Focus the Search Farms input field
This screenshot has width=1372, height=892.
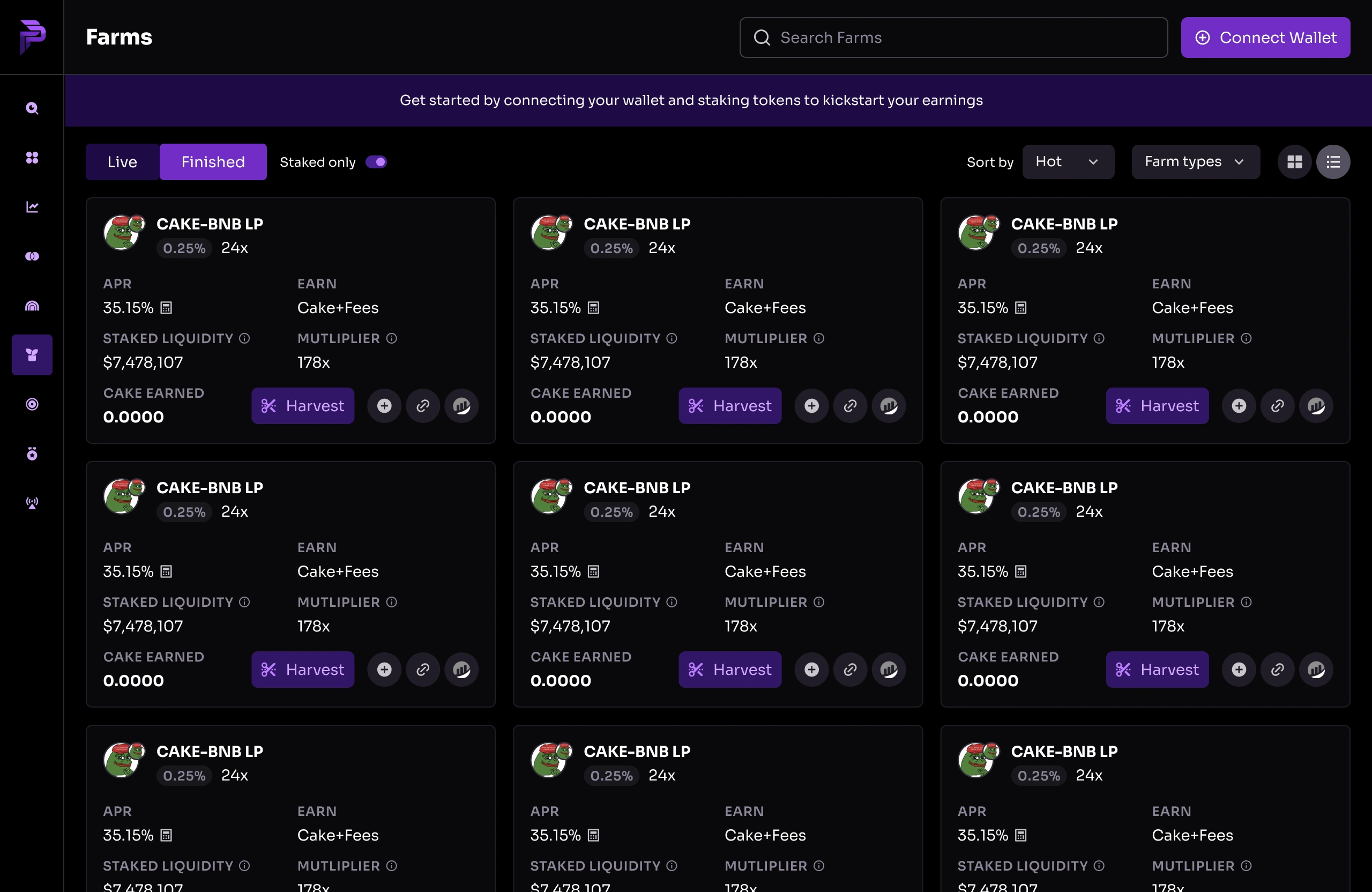point(953,38)
